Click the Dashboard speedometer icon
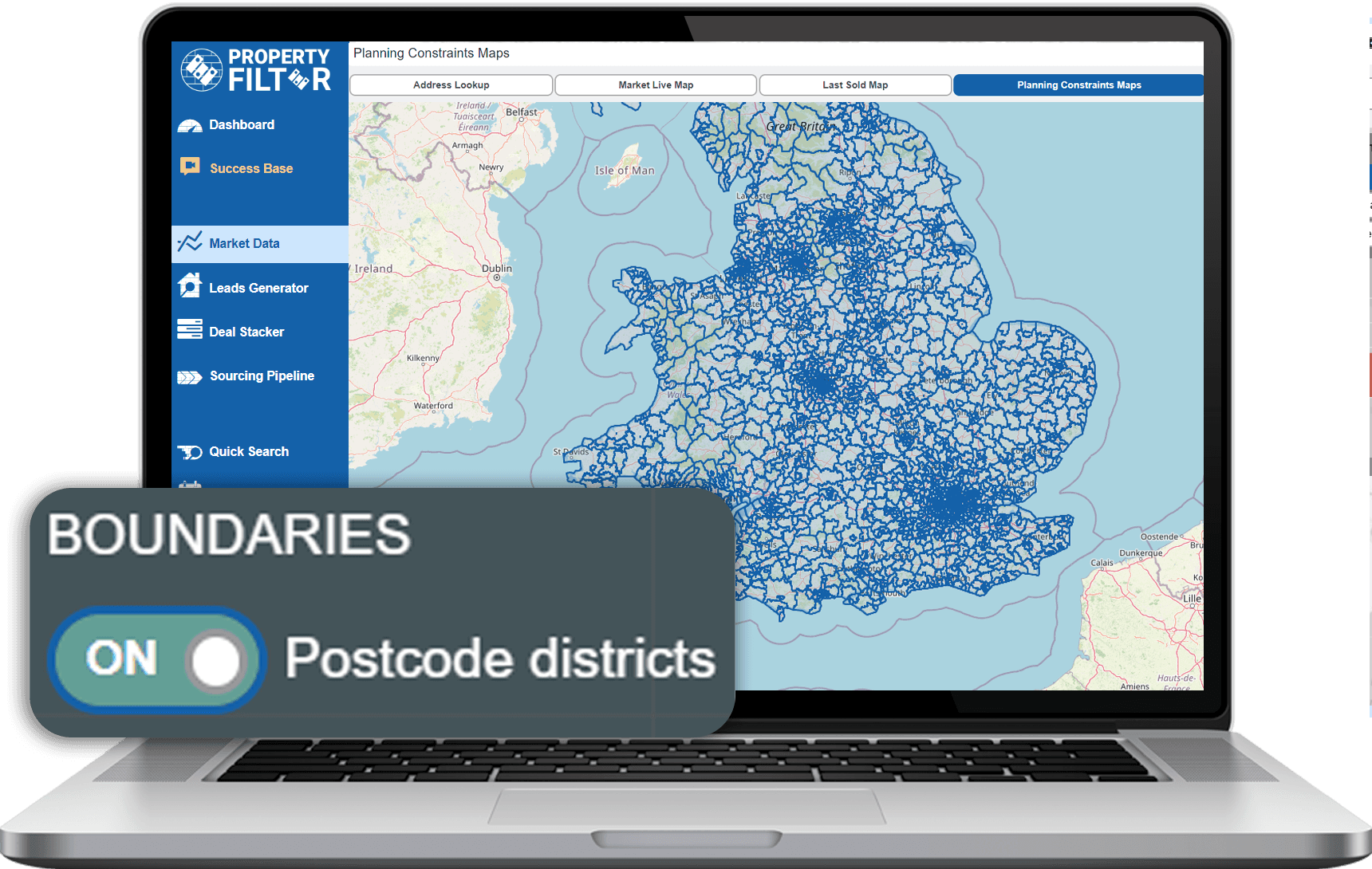This screenshot has width=1372, height=869. [x=189, y=124]
